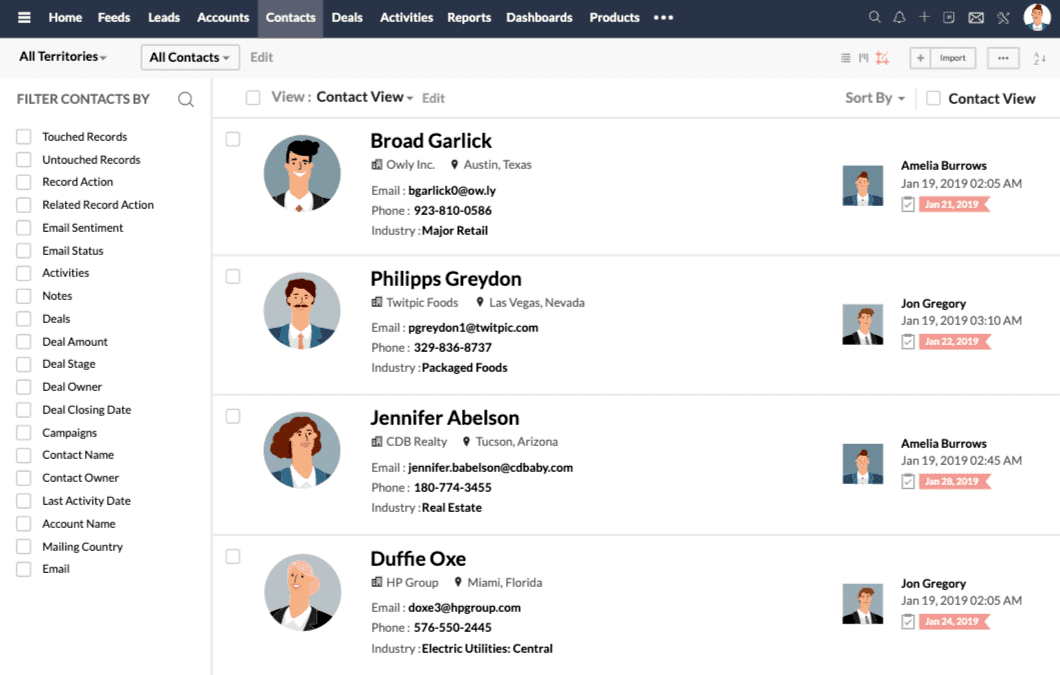Image resolution: width=1060 pixels, height=675 pixels.
Task: Expand the Sort By dropdown
Action: (875, 98)
